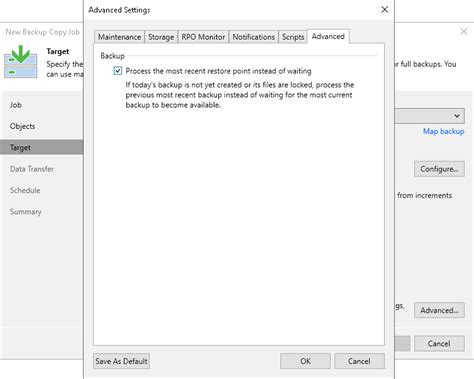Select the Advanced tab

(x=328, y=36)
